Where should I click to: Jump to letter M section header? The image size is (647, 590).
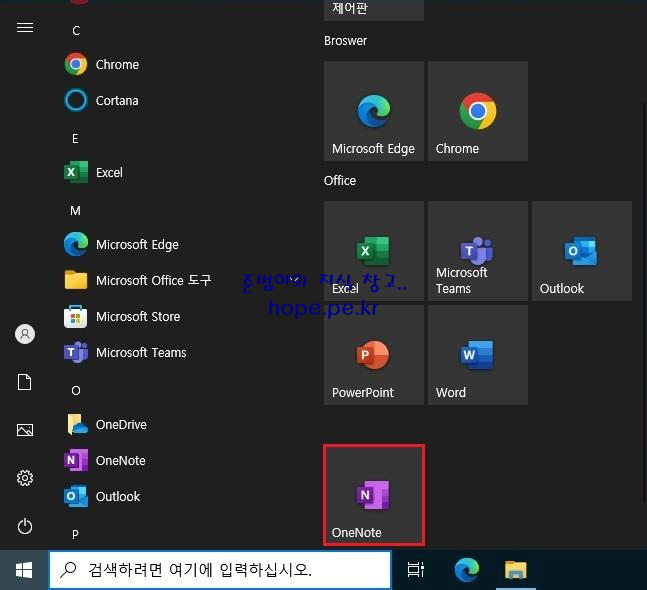[75, 211]
